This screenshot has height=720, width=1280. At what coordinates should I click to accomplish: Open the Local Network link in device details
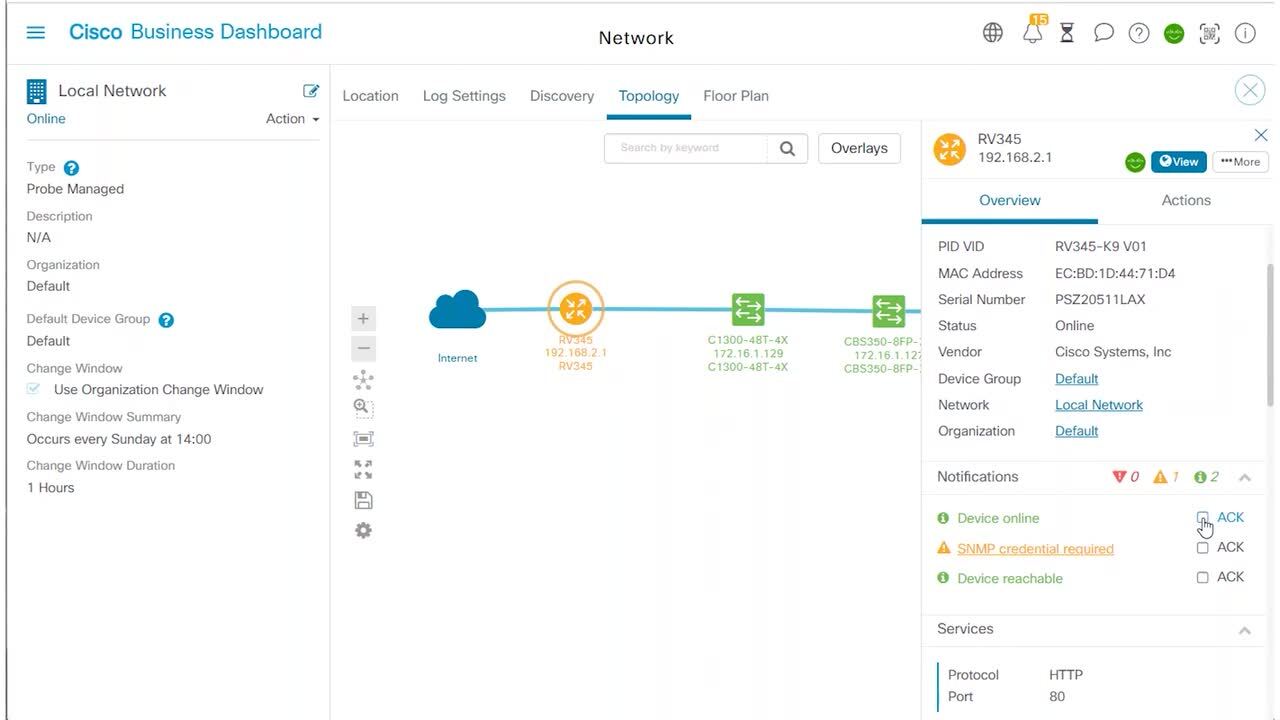pos(1098,404)
